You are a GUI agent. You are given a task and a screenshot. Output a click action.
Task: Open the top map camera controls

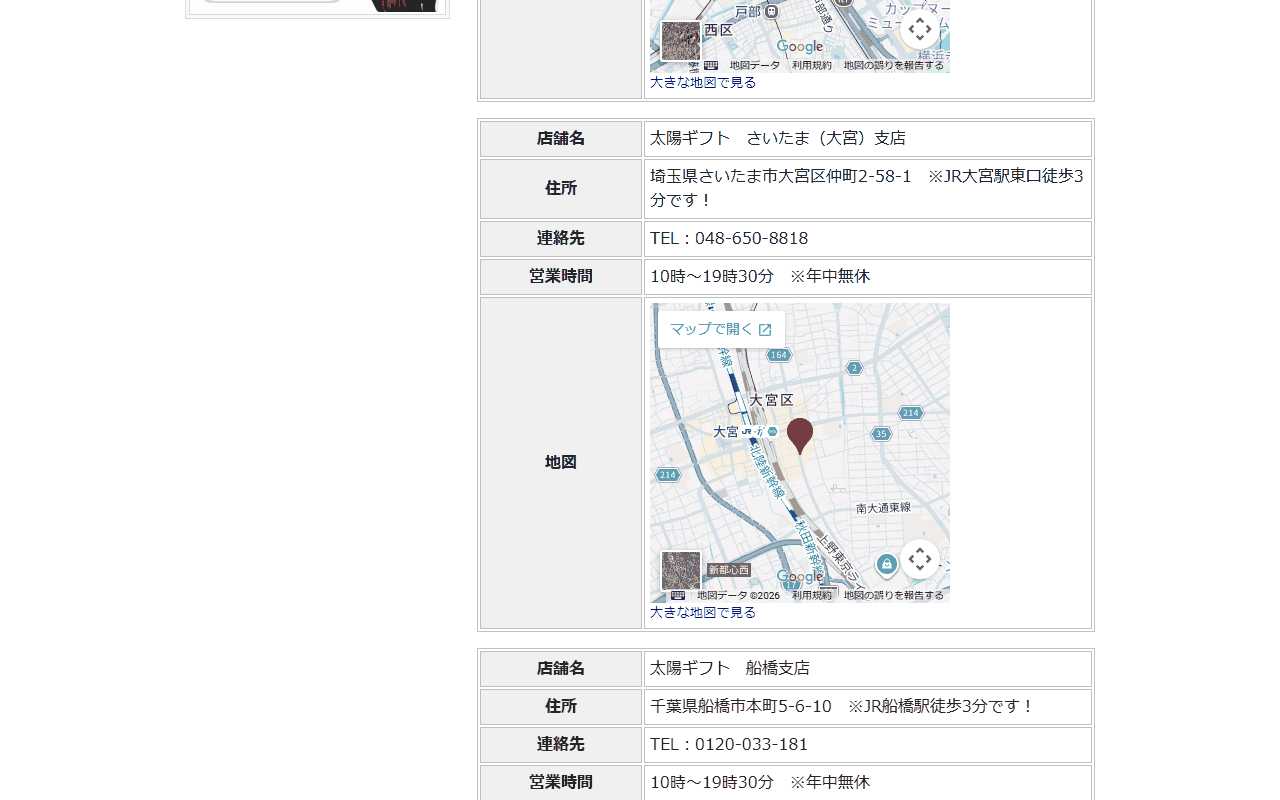click(x=920, y=29)
